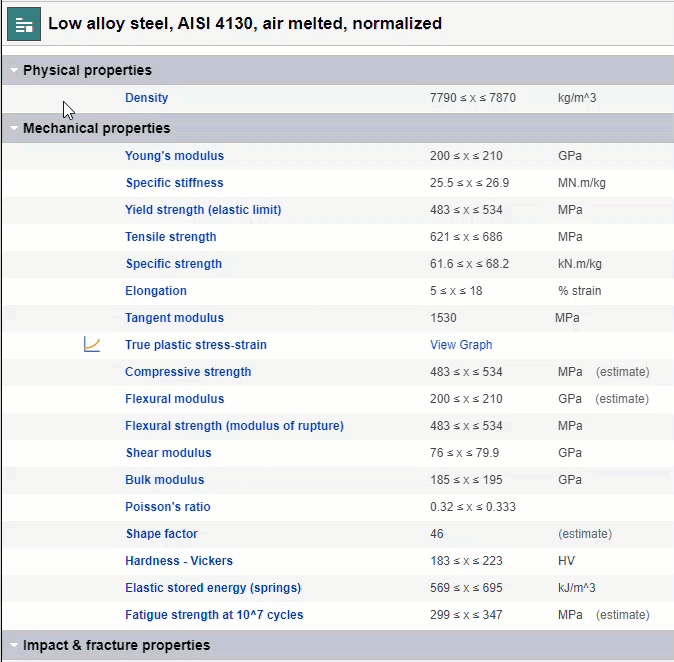Click the Elastic stored energy (springs) link

click(213, 588)
